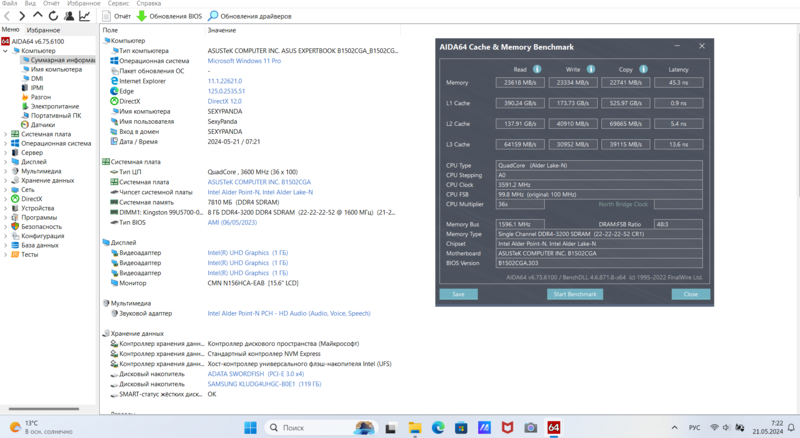800x438 pixels.
Task: Start the cache and memory benchmark
Action: pyautogui.click(x=575, y=294)
